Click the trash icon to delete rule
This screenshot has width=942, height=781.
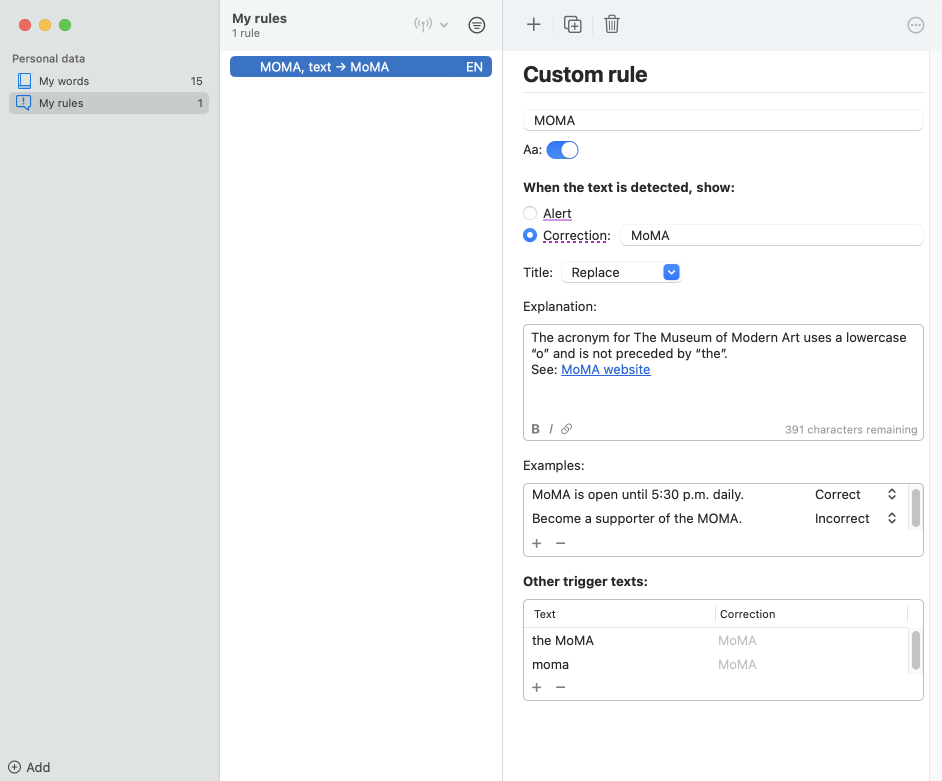coord(612,25)
